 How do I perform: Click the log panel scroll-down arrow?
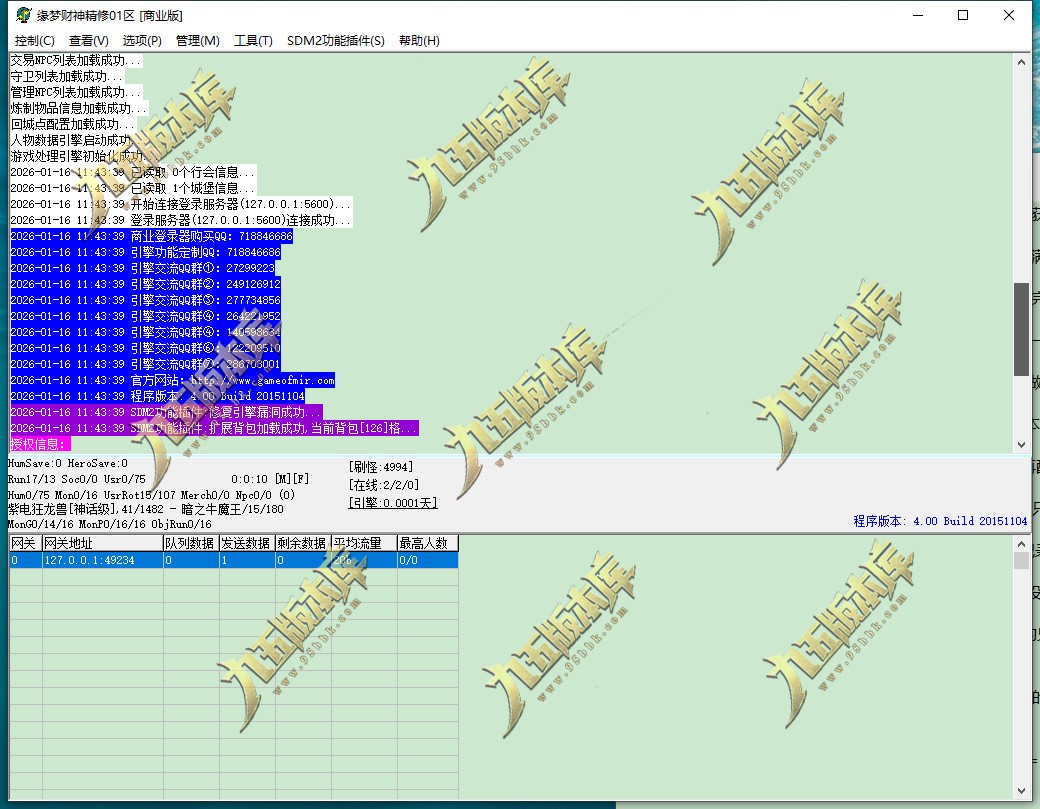1021,444
